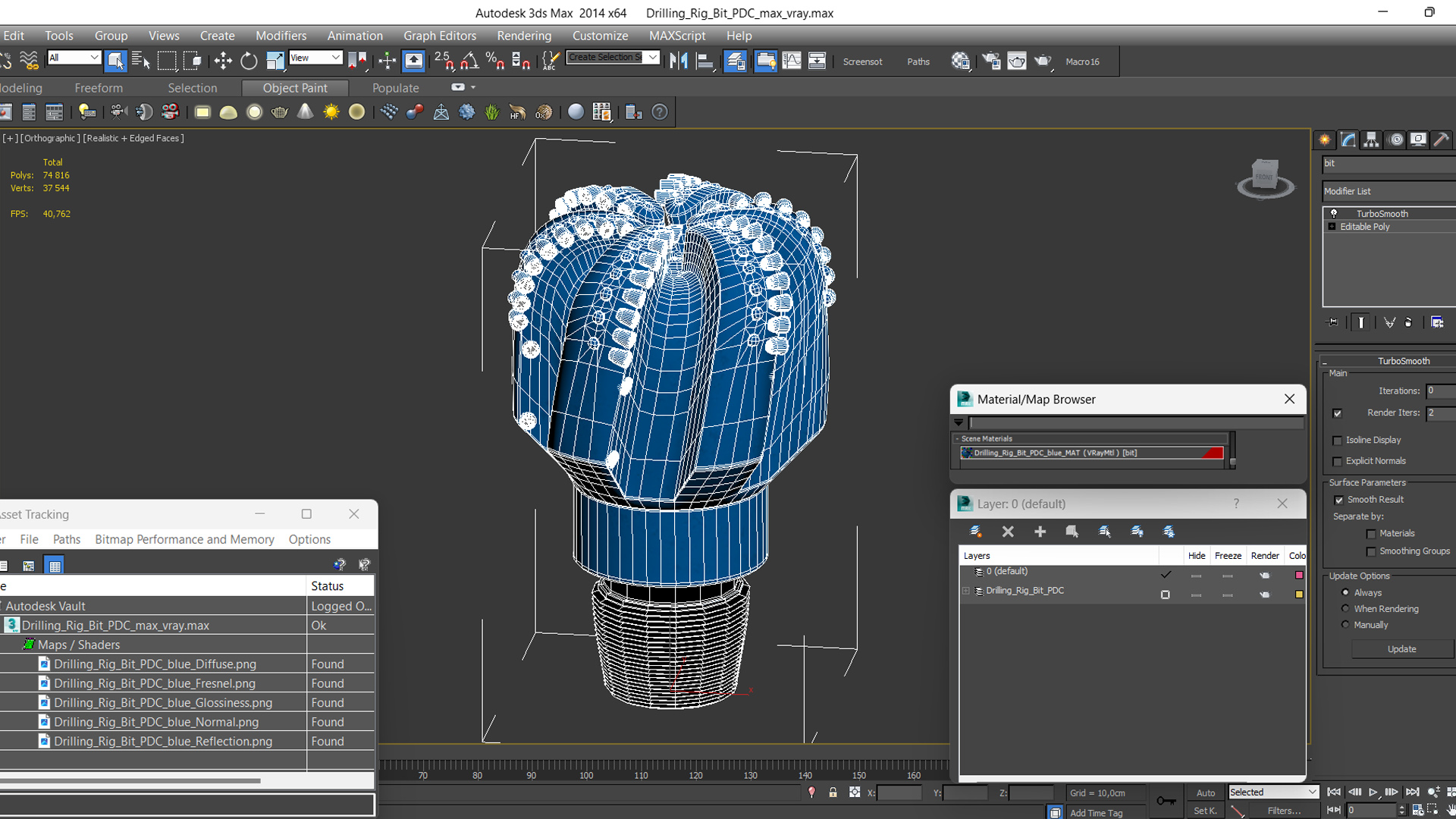The width and height of the screenshot is (1456, 819).
Task: Toggle Percent Snap
Action: [495, 61]
